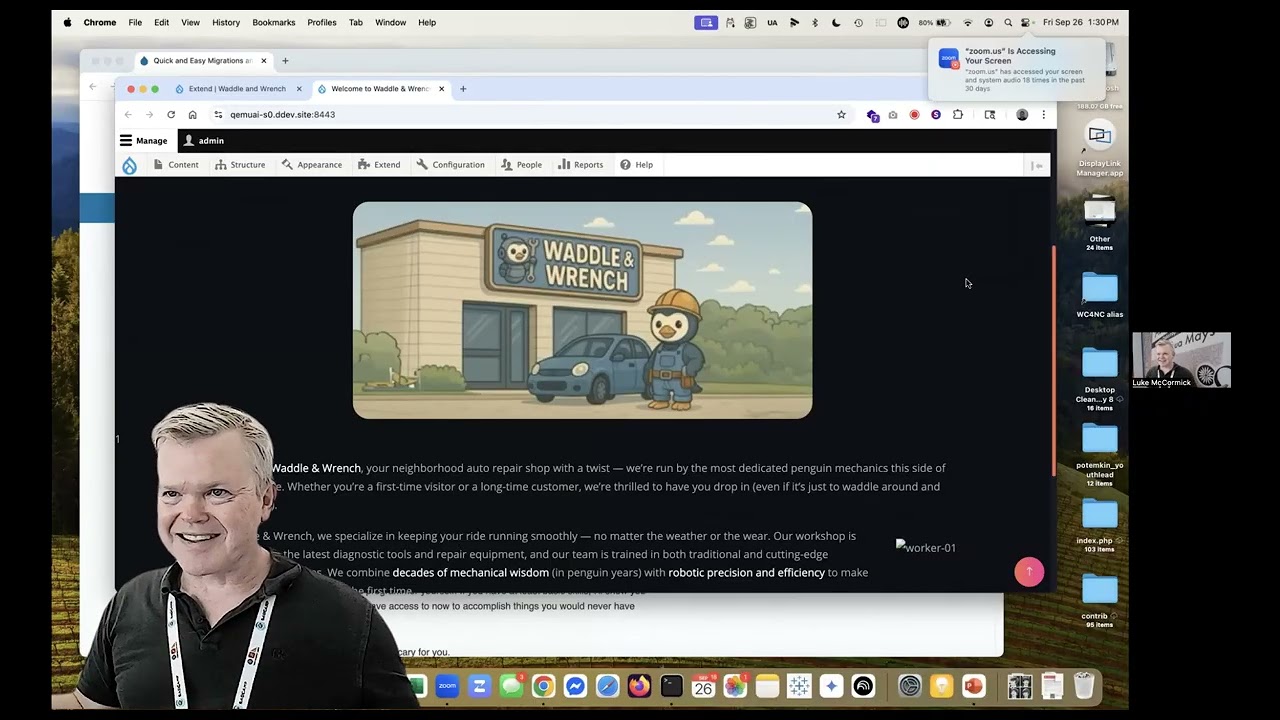Open the Zoom app in the Dock
This screenshot has width=1280, height=720.
447,686
